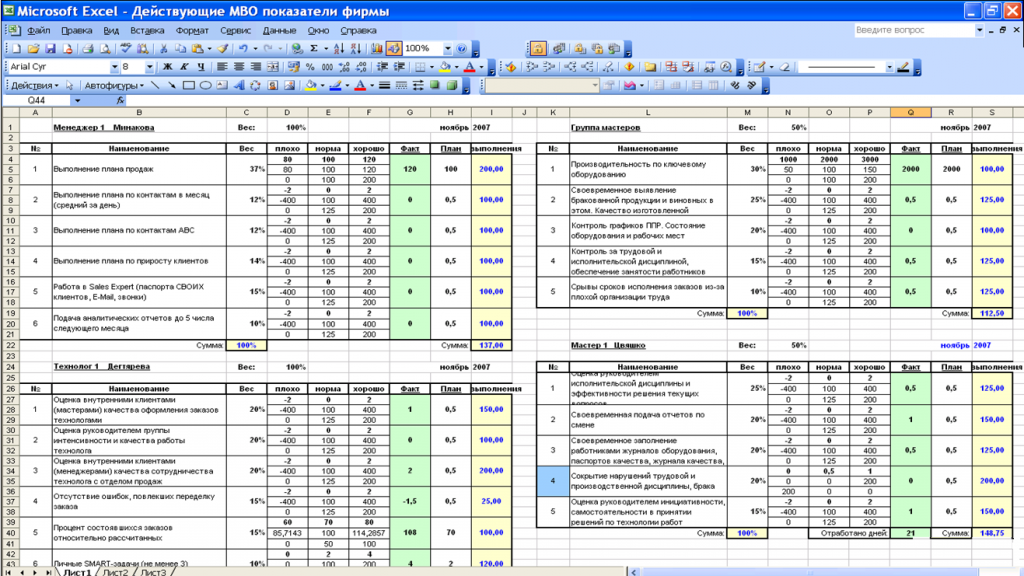The width and height of the screenshot is (1024, 576).
Task: Insert WordArt from the drawing toolbar
Action: pos(239,86)
